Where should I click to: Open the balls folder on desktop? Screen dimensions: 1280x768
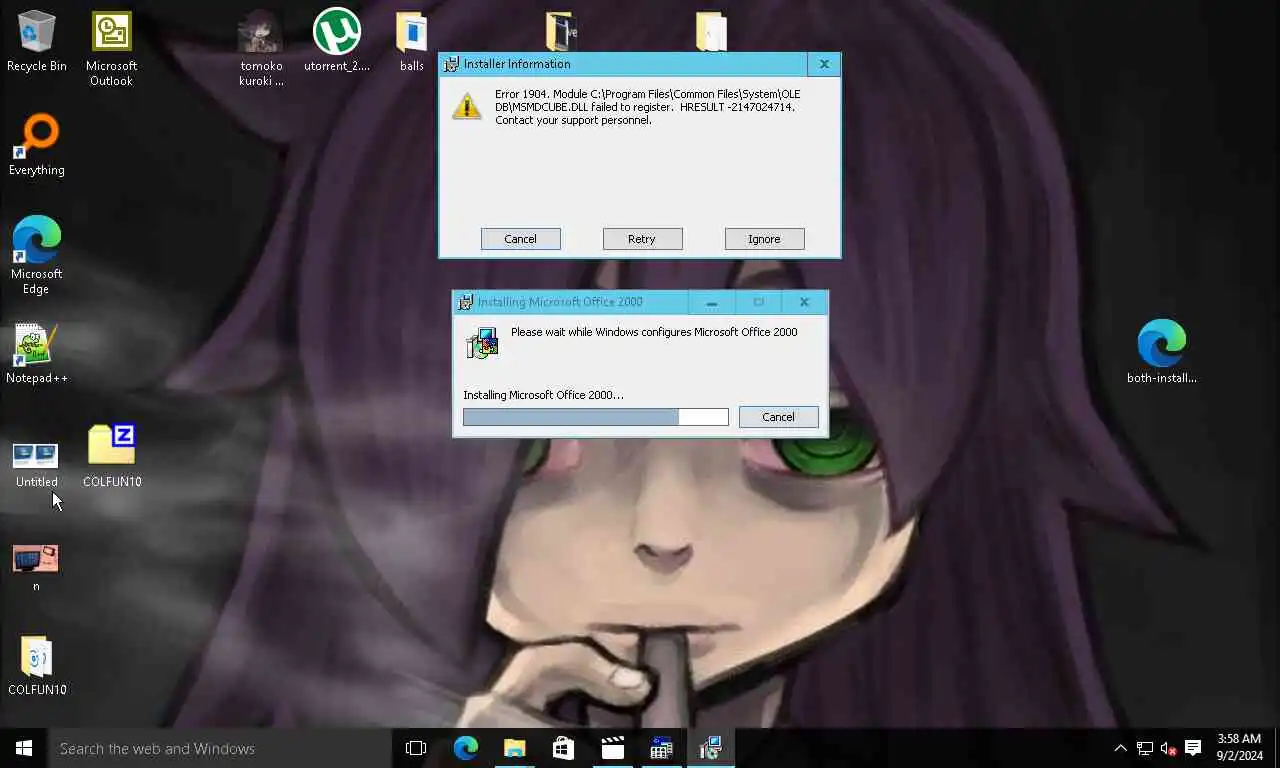pos(412,43)
